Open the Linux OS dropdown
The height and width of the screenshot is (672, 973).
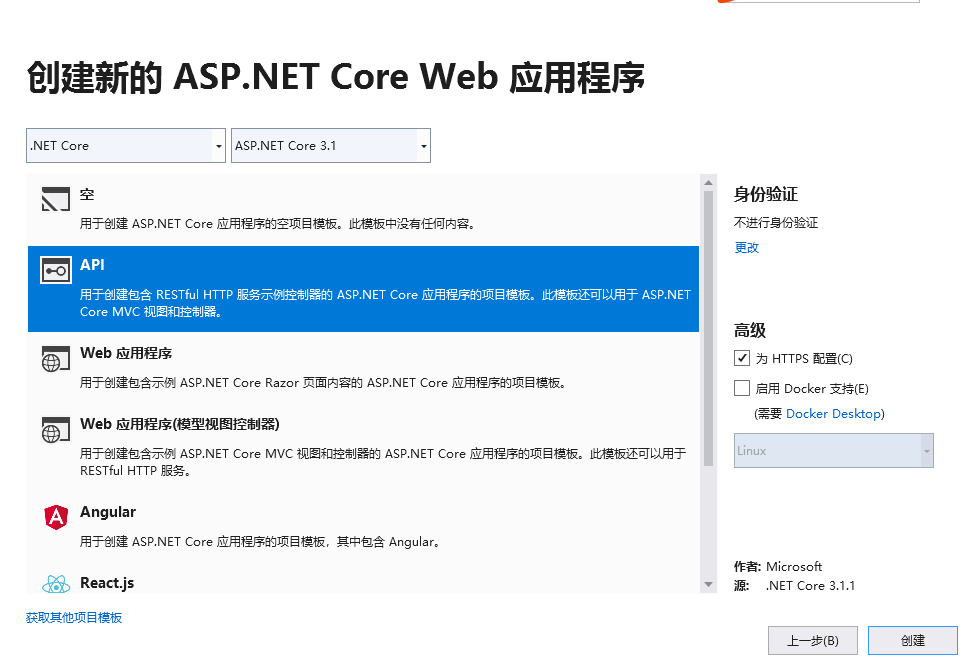(833, 450)
